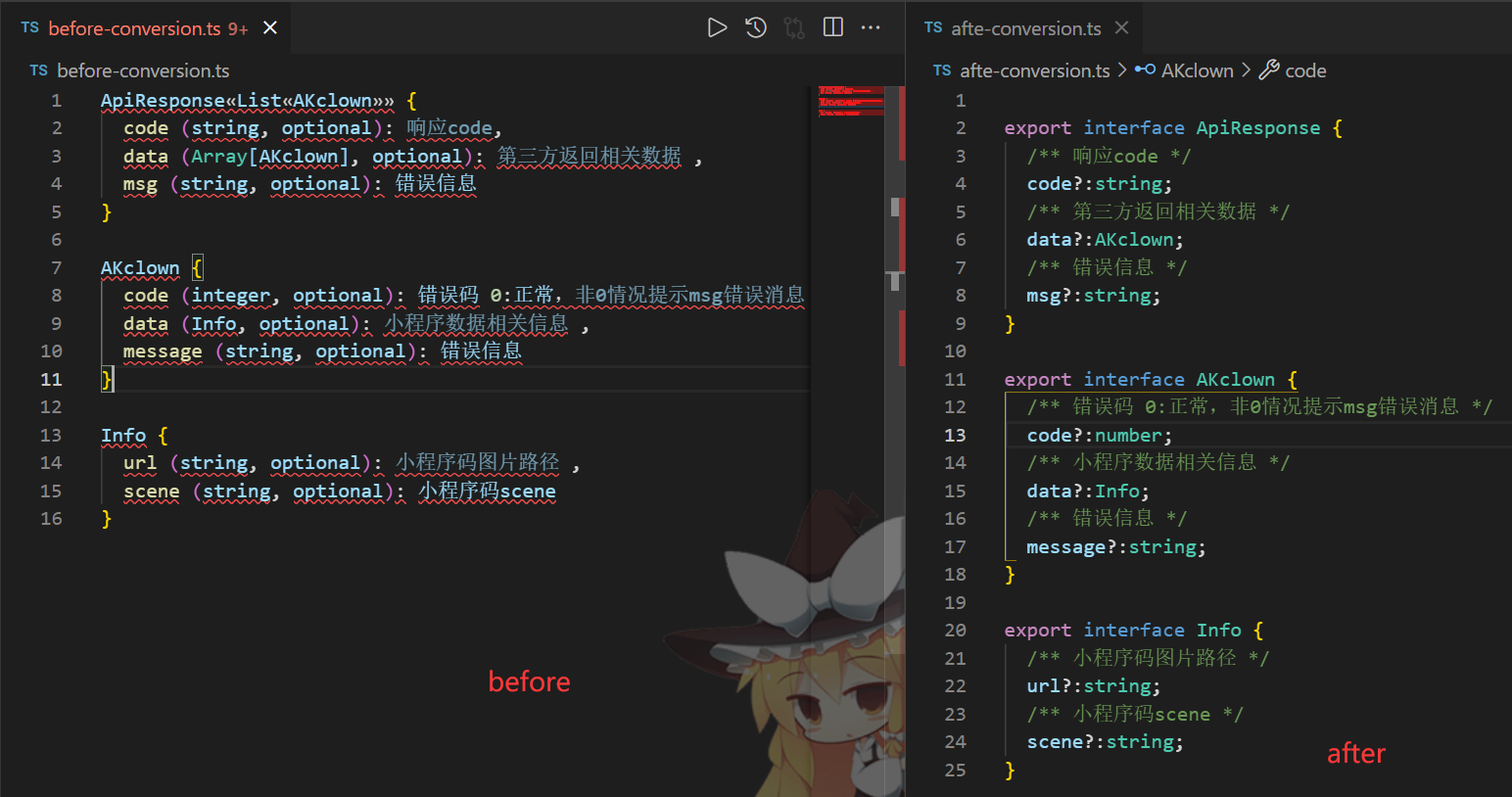The height and width of the screenshot is (797, 1512).
Task: Click 'Info {' on line 13 of before-conversion.ts
Action: click(x=134, y=436)
